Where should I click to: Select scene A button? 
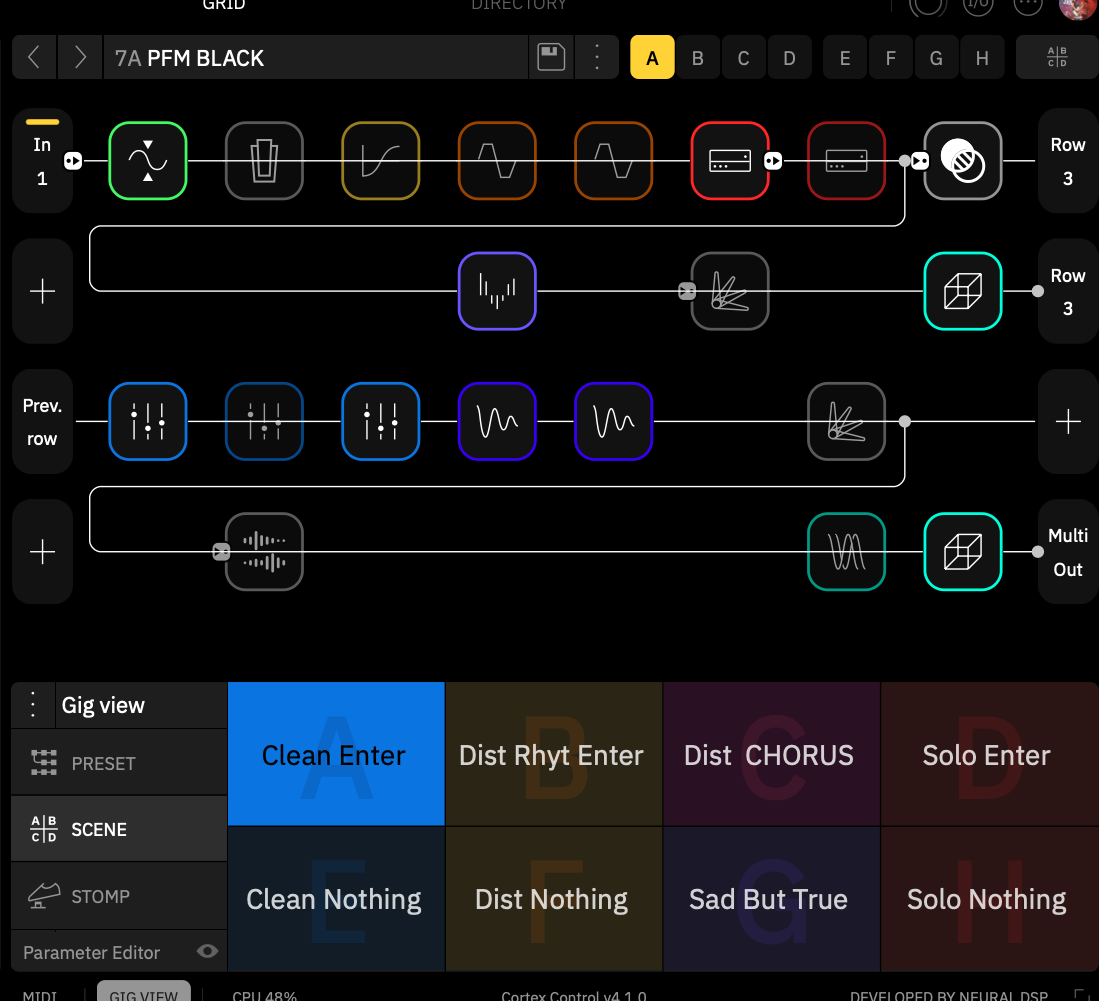(652, 57)
